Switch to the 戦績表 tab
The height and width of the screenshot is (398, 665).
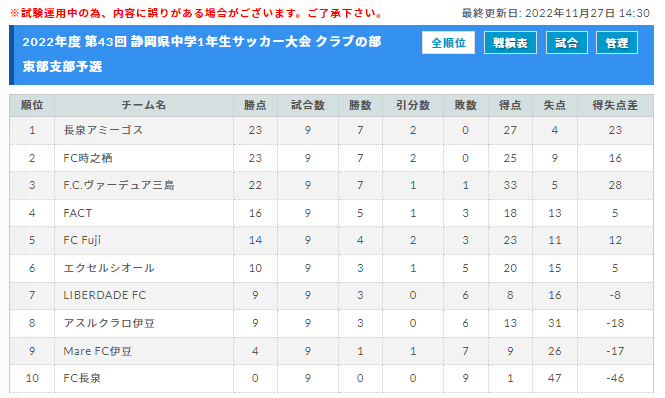pos(510,43)
